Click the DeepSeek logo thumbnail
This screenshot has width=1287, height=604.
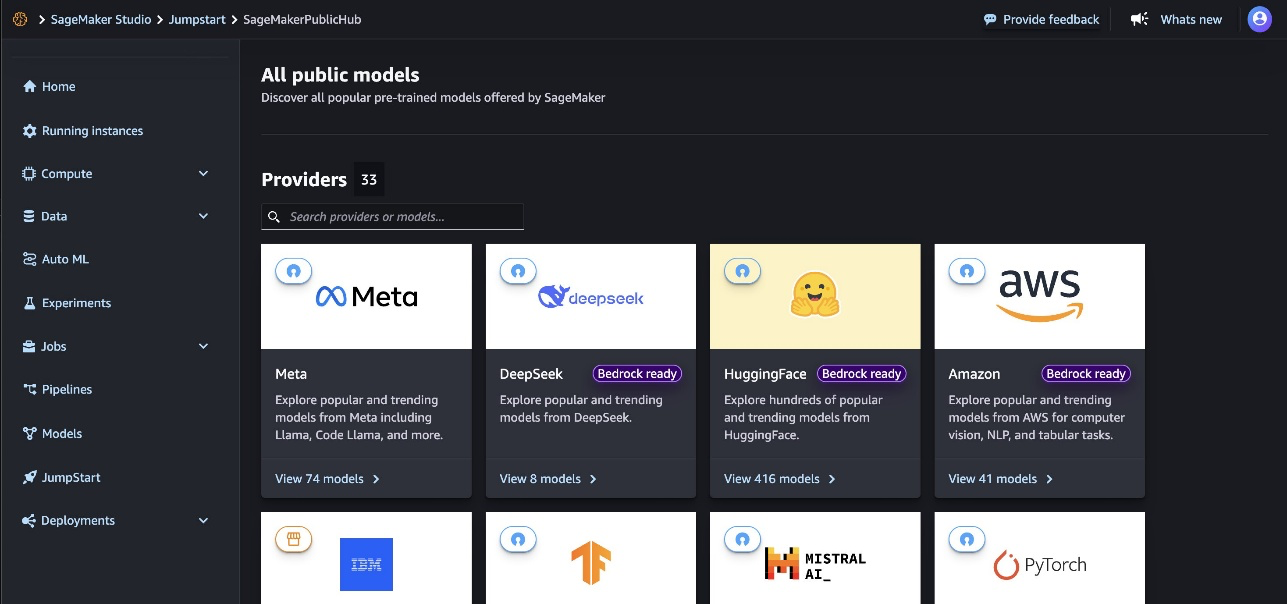click(591, 296)
